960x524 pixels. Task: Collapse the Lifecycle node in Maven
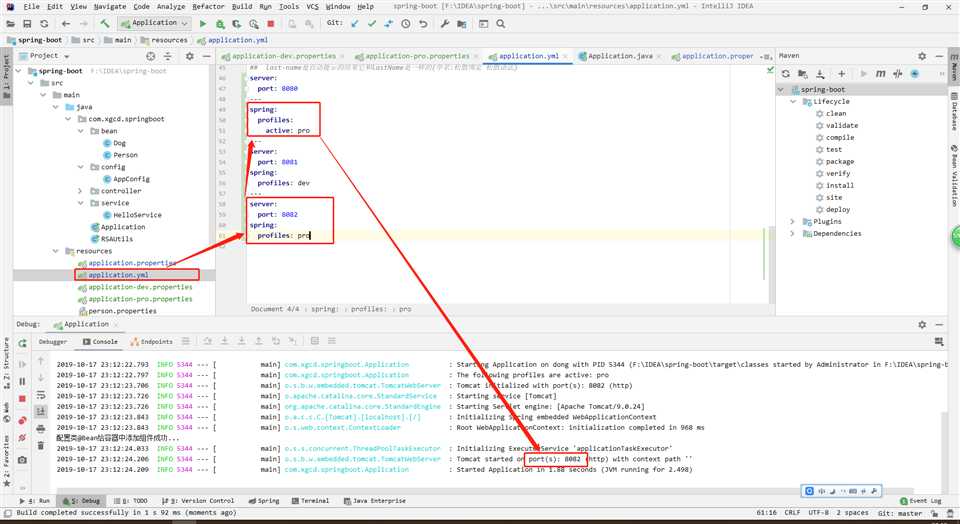tap(793, 102)
